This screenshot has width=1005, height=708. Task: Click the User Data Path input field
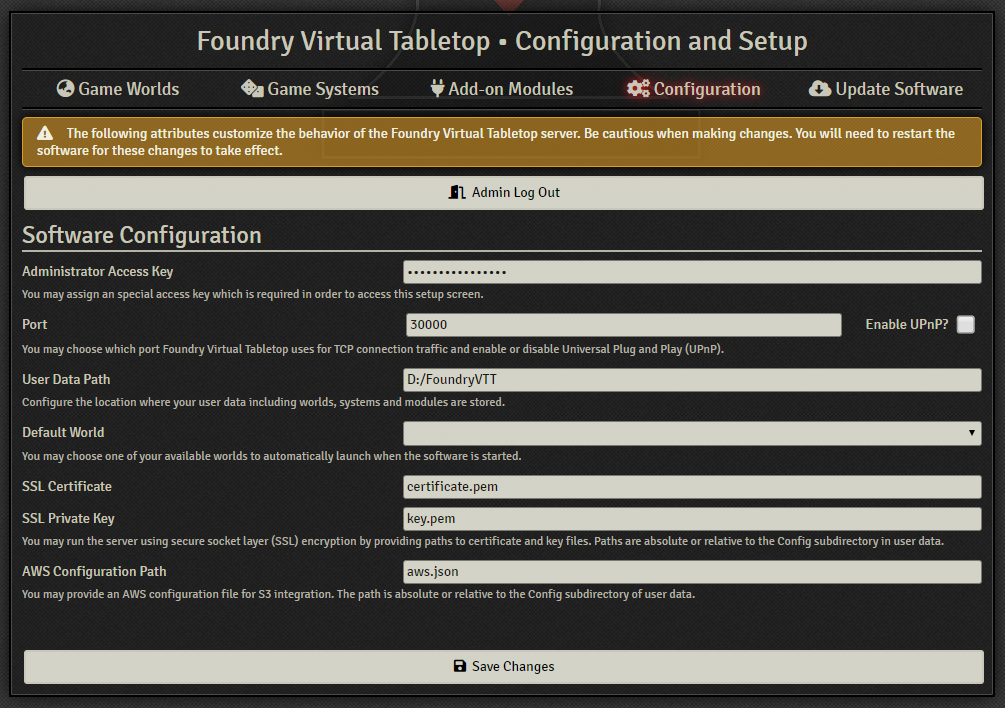pyautogui.click(x=692, y=379)
